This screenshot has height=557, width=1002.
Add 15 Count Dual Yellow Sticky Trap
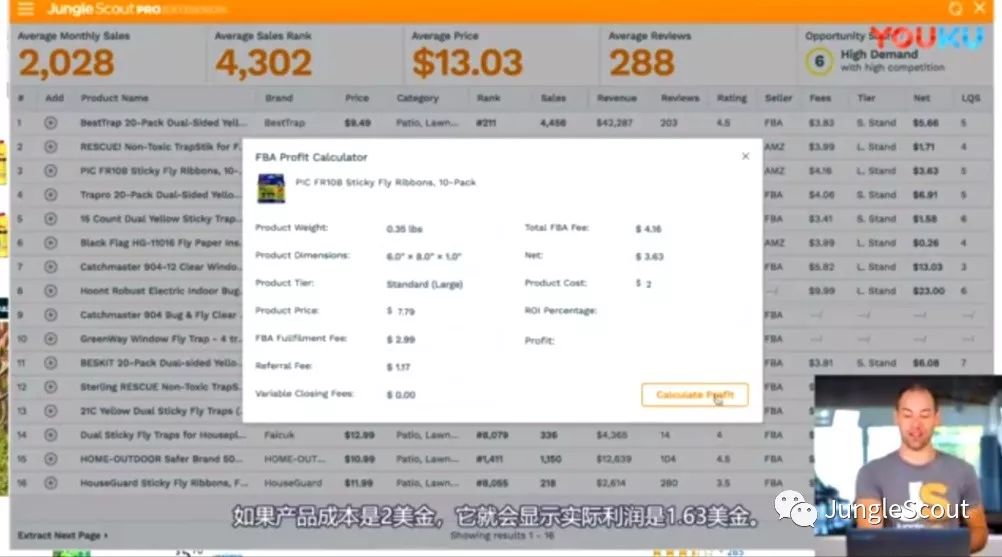point(50,218)
